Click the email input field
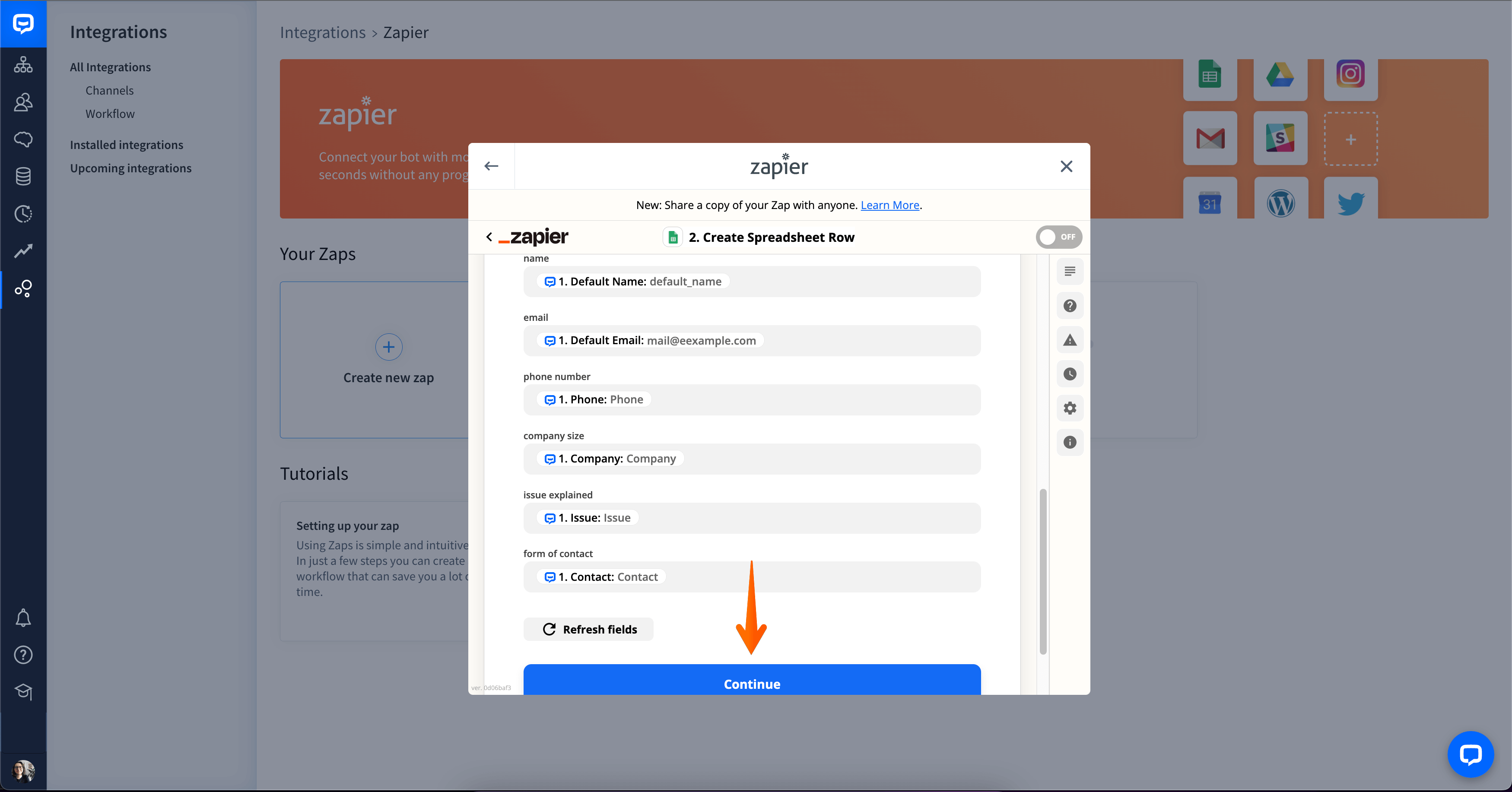Screen dimensions: 1512x792 point(752,340)
